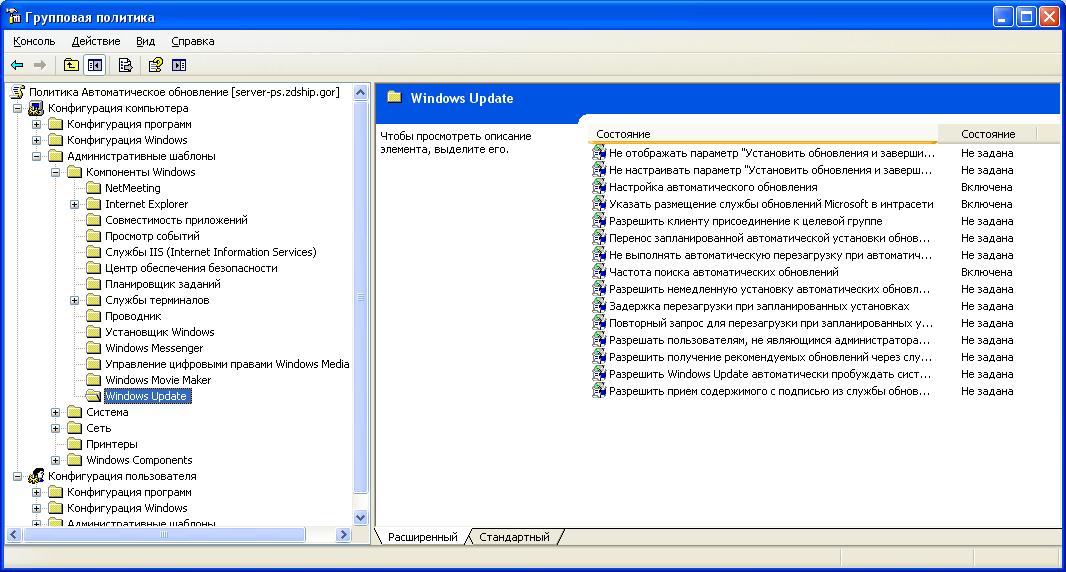Select setting Разрешить немедленную установку автоматических обновлений

(x=769, y=289)
